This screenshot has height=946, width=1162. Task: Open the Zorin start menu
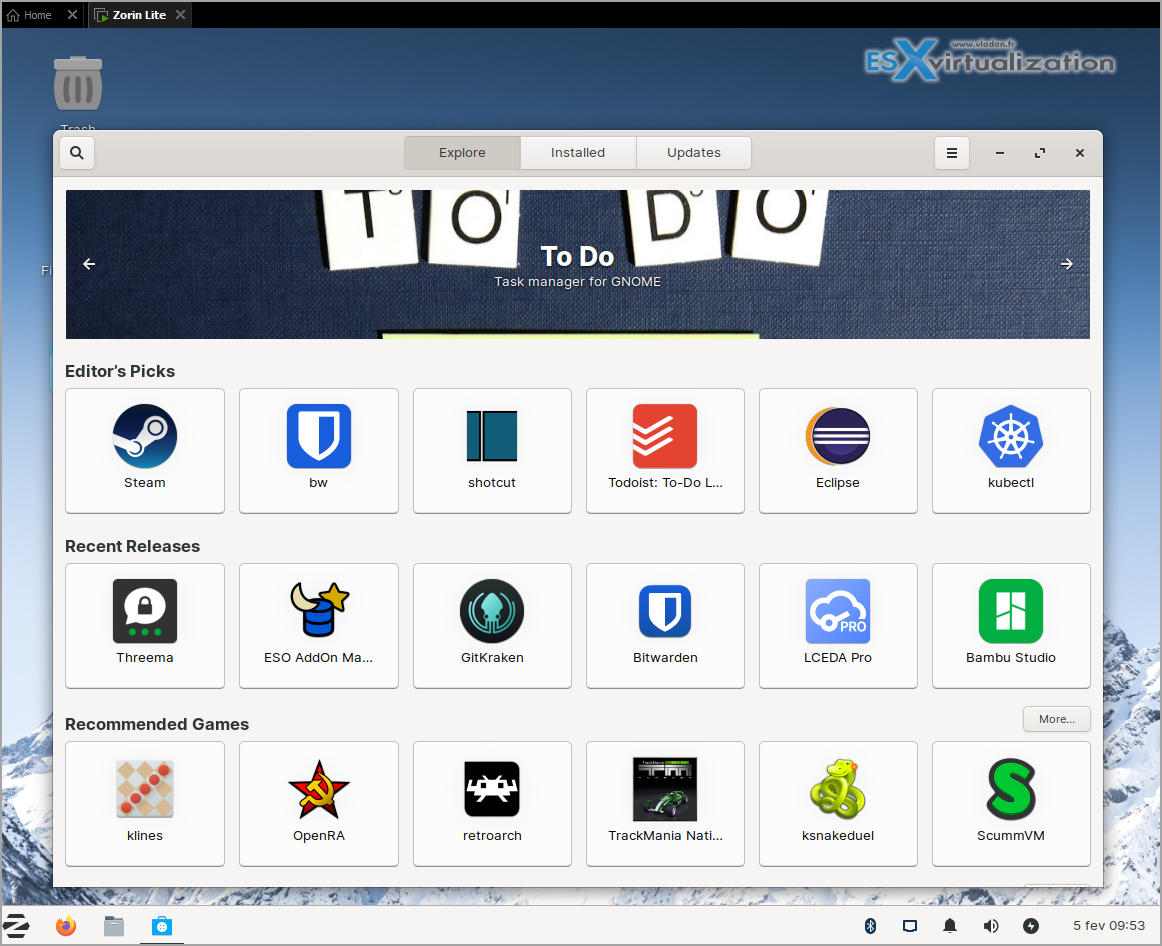coord(16,926)
